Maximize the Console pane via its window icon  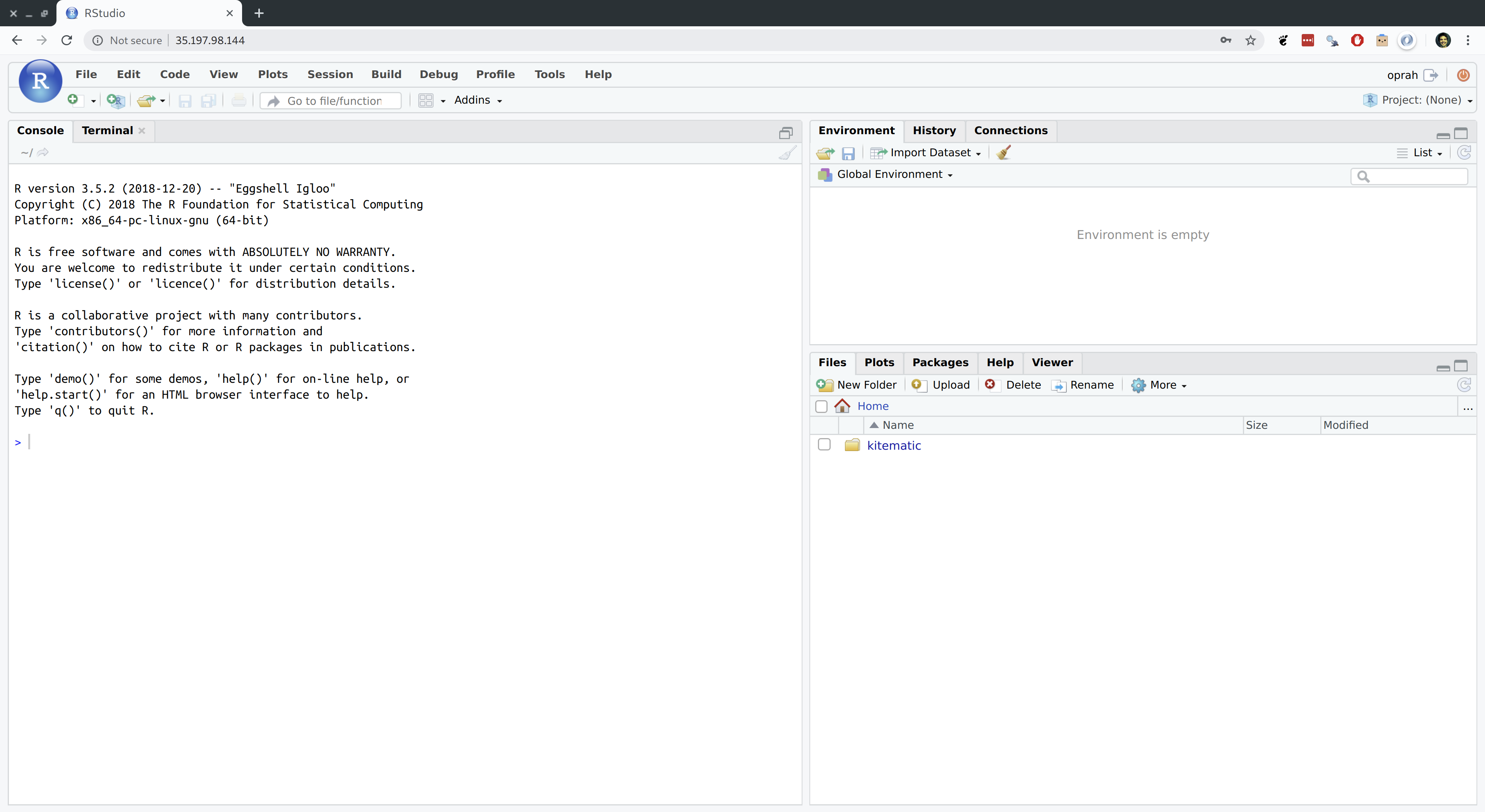(786, 133)
